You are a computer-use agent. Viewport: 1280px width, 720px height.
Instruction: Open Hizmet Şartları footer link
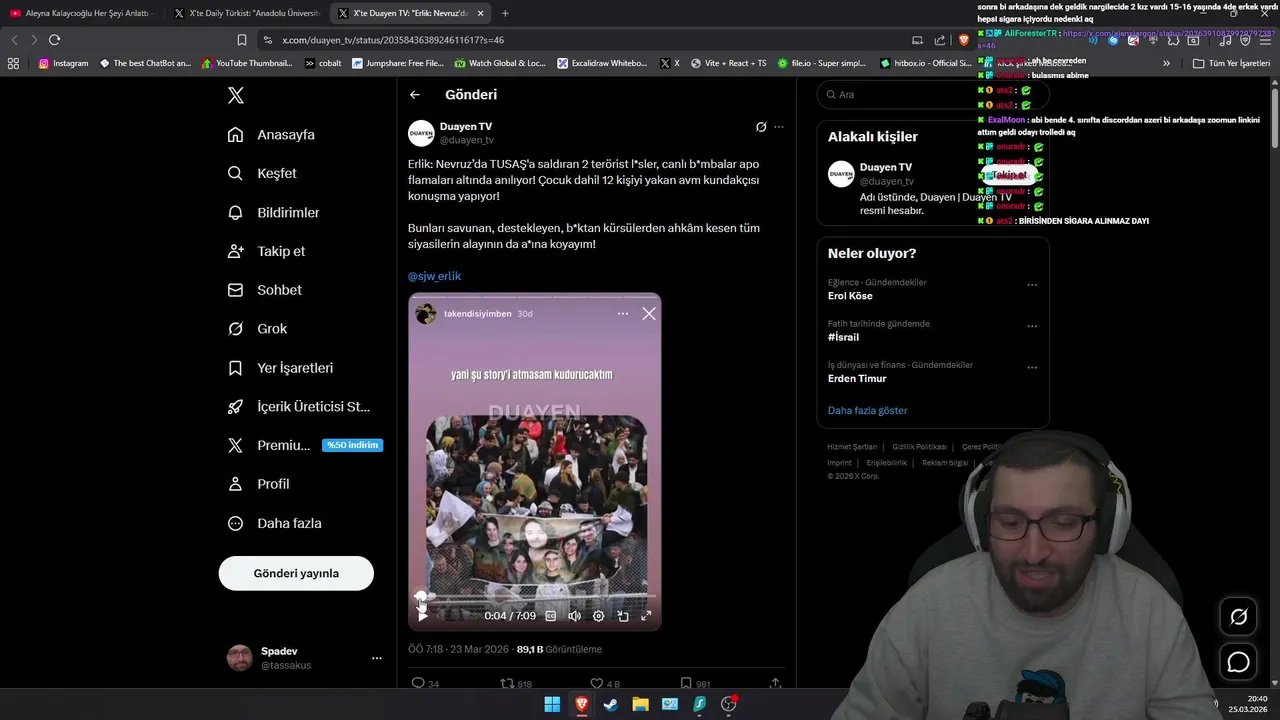[852, 447]
